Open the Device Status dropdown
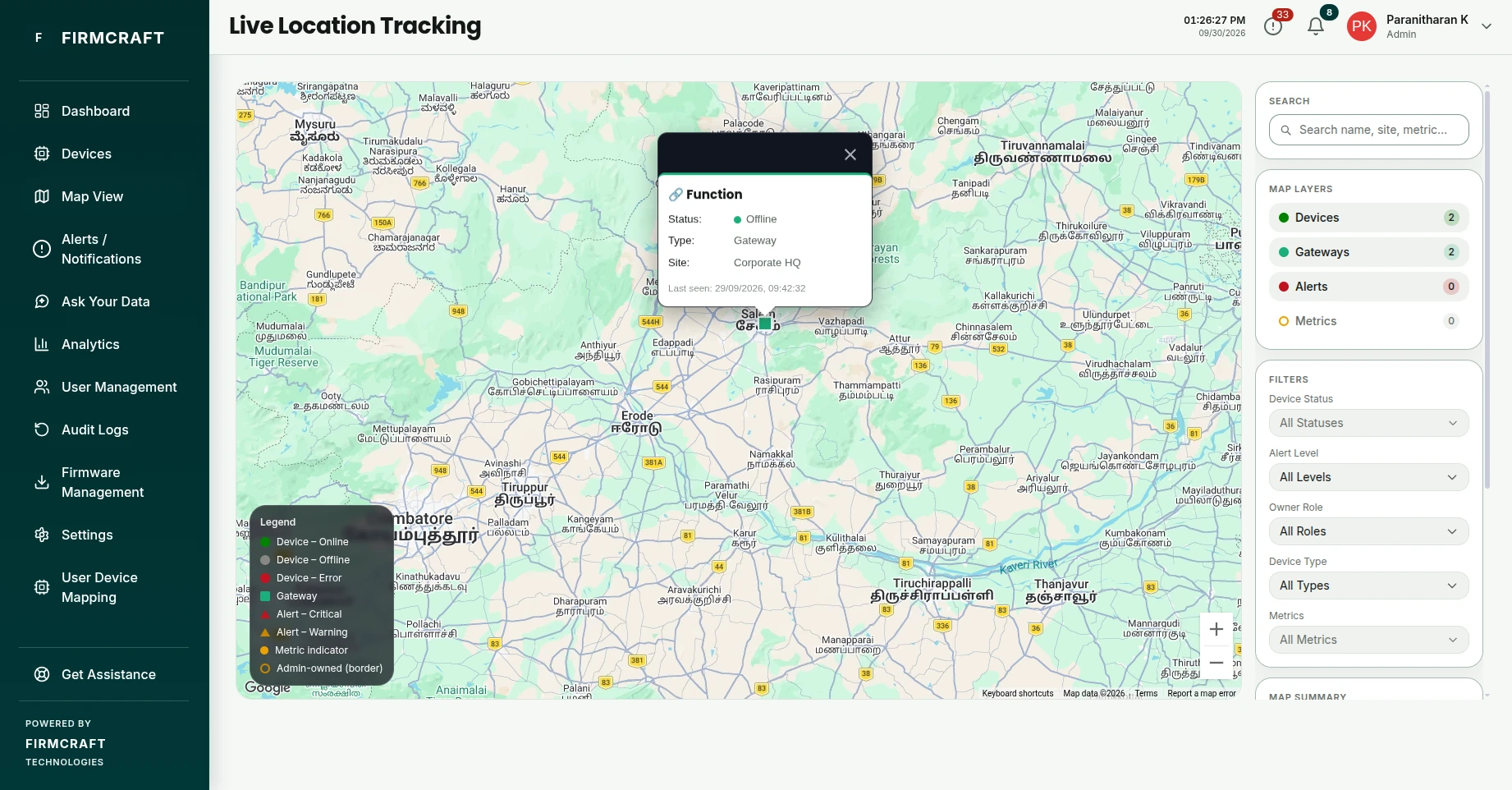The width and height of the screenshot is (1512, 790). [x=1369, y=423]
